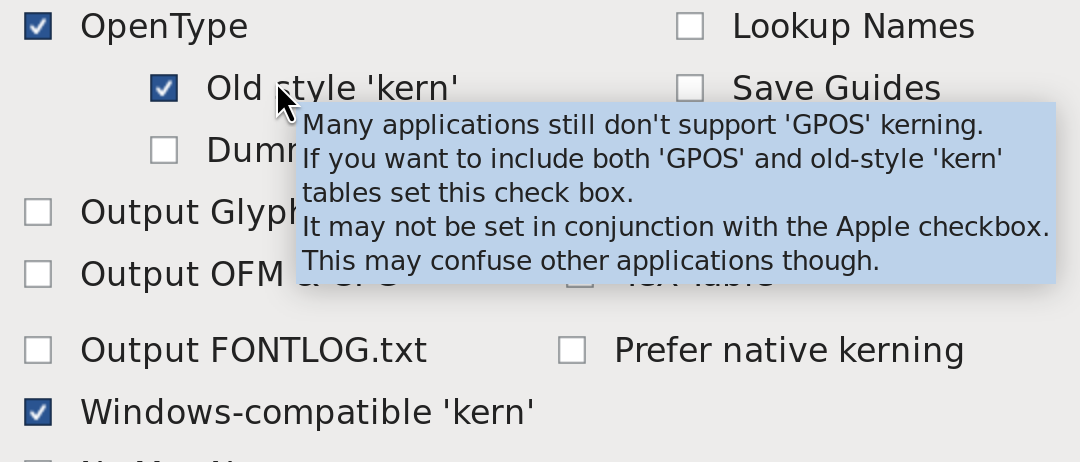Tick the Lookup Names checkbox
The height and width of the screenshot is (462, 1080).
[690, 26]
